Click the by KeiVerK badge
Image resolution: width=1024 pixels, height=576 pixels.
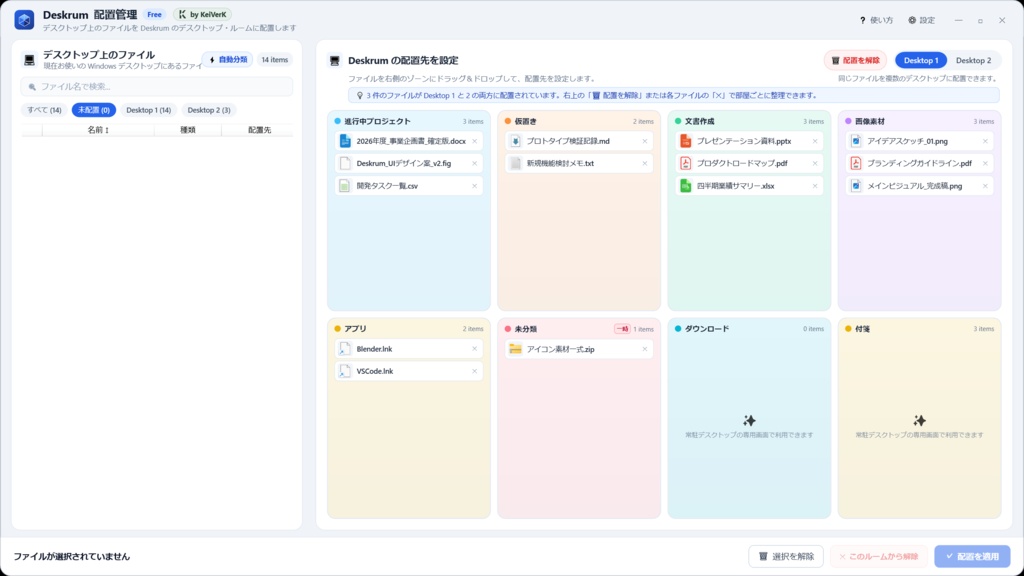coord(202,14)
